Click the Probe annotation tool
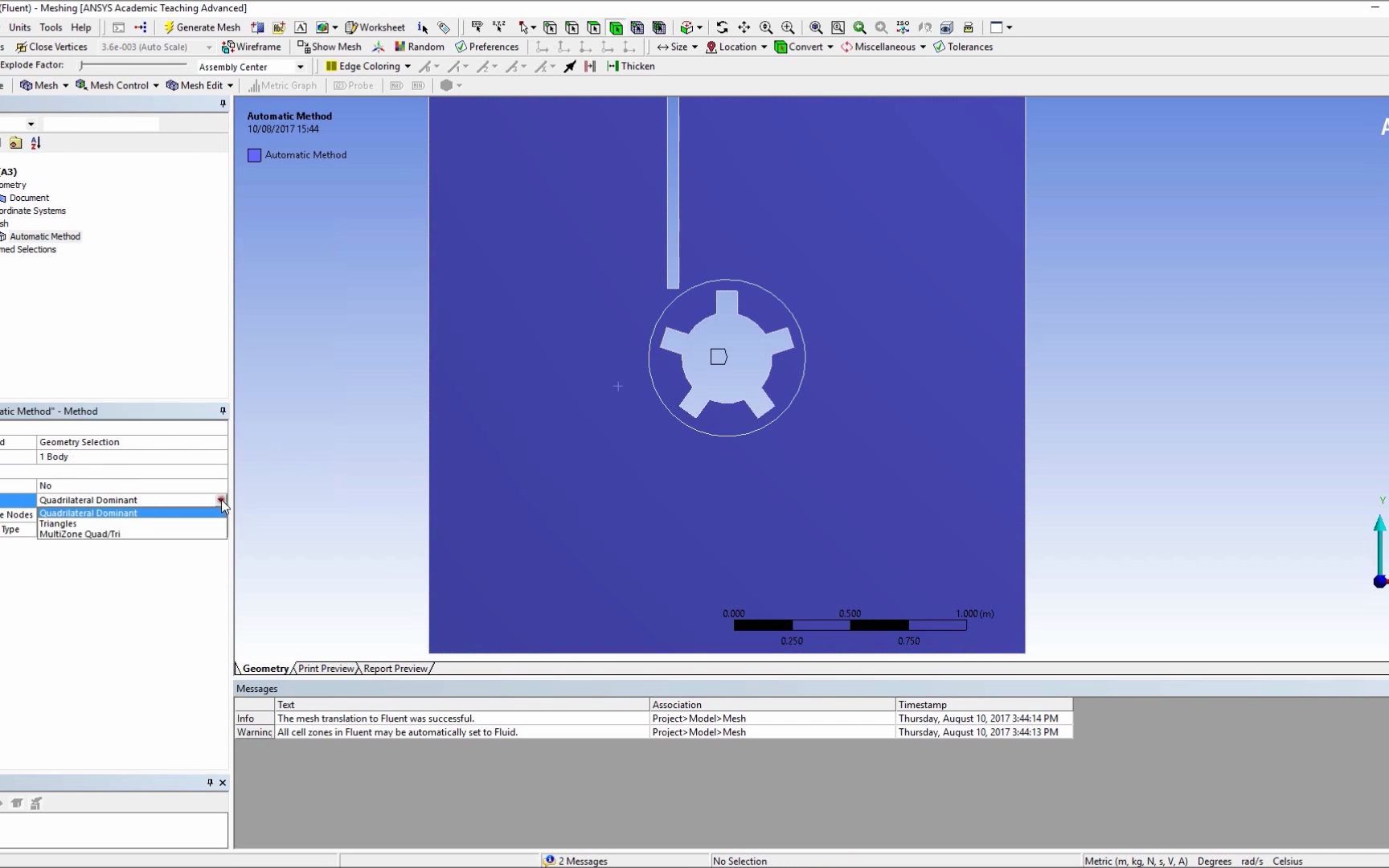The height and width of the screenshot is (868, 1389). tap(353, 85)
